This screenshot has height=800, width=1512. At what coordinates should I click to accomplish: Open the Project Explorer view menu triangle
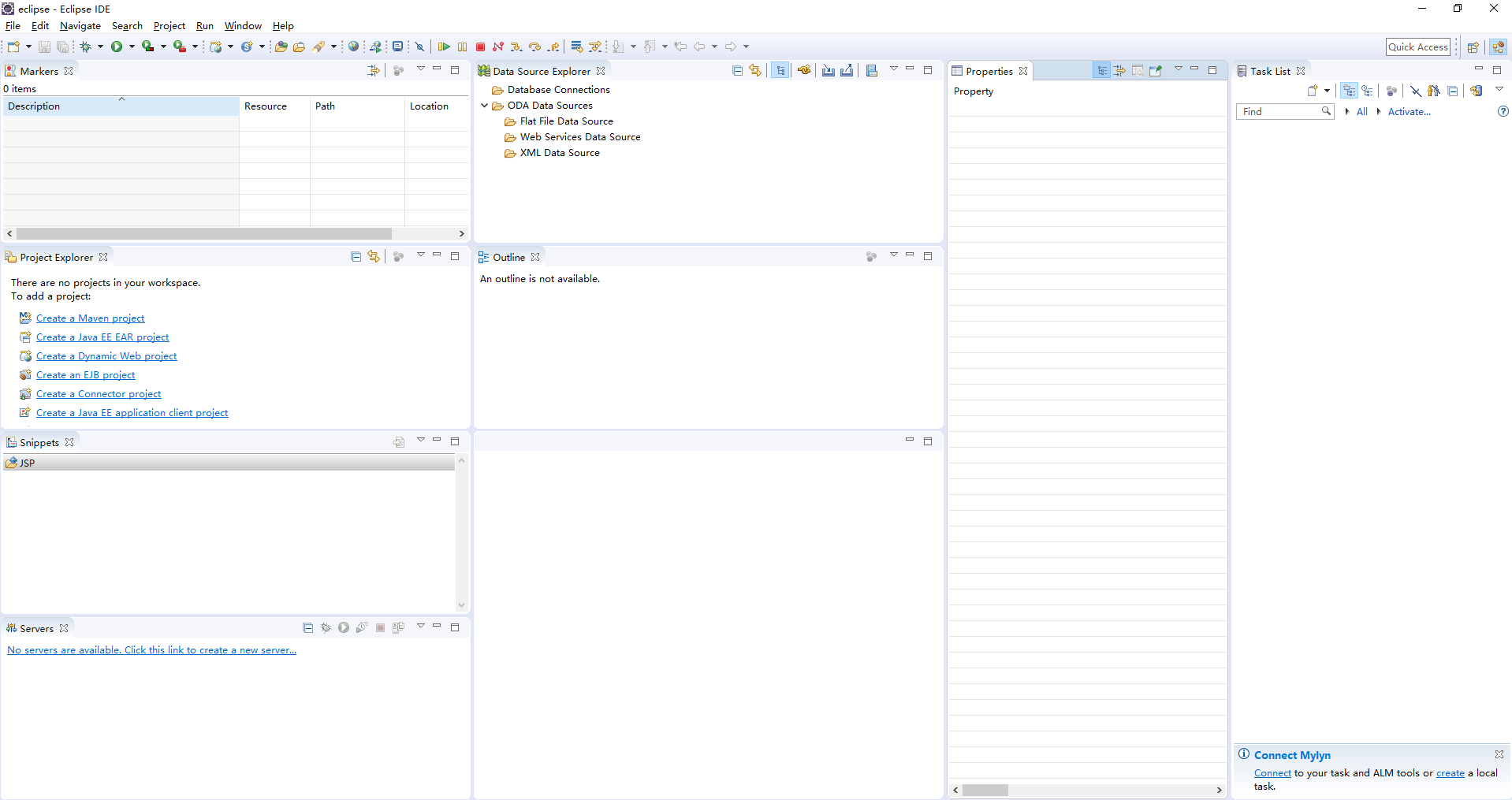(x=421, y=255)
